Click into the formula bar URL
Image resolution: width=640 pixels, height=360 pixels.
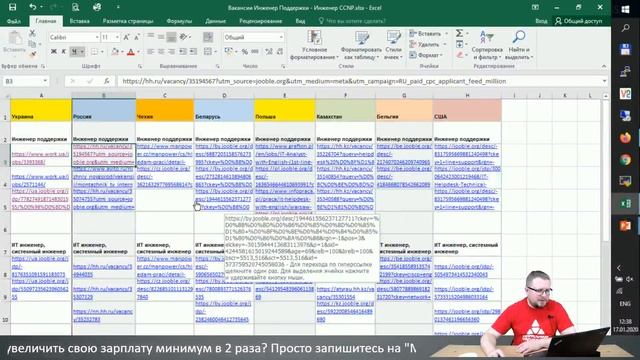359,81
